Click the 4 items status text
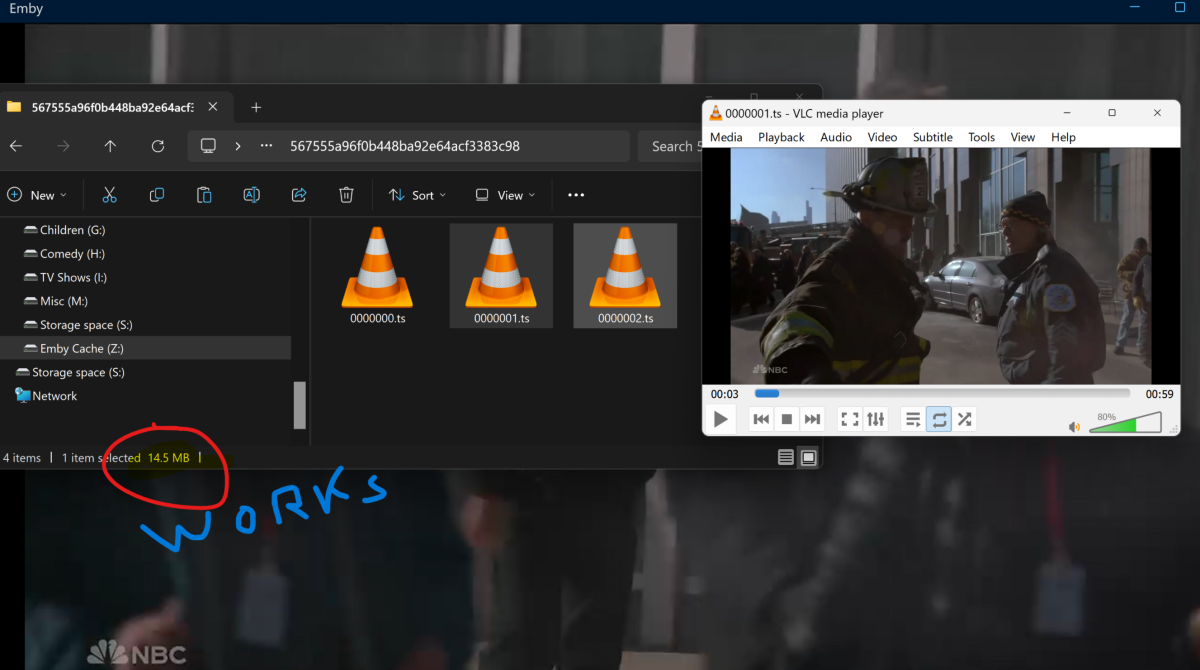 tap(22, 458)
